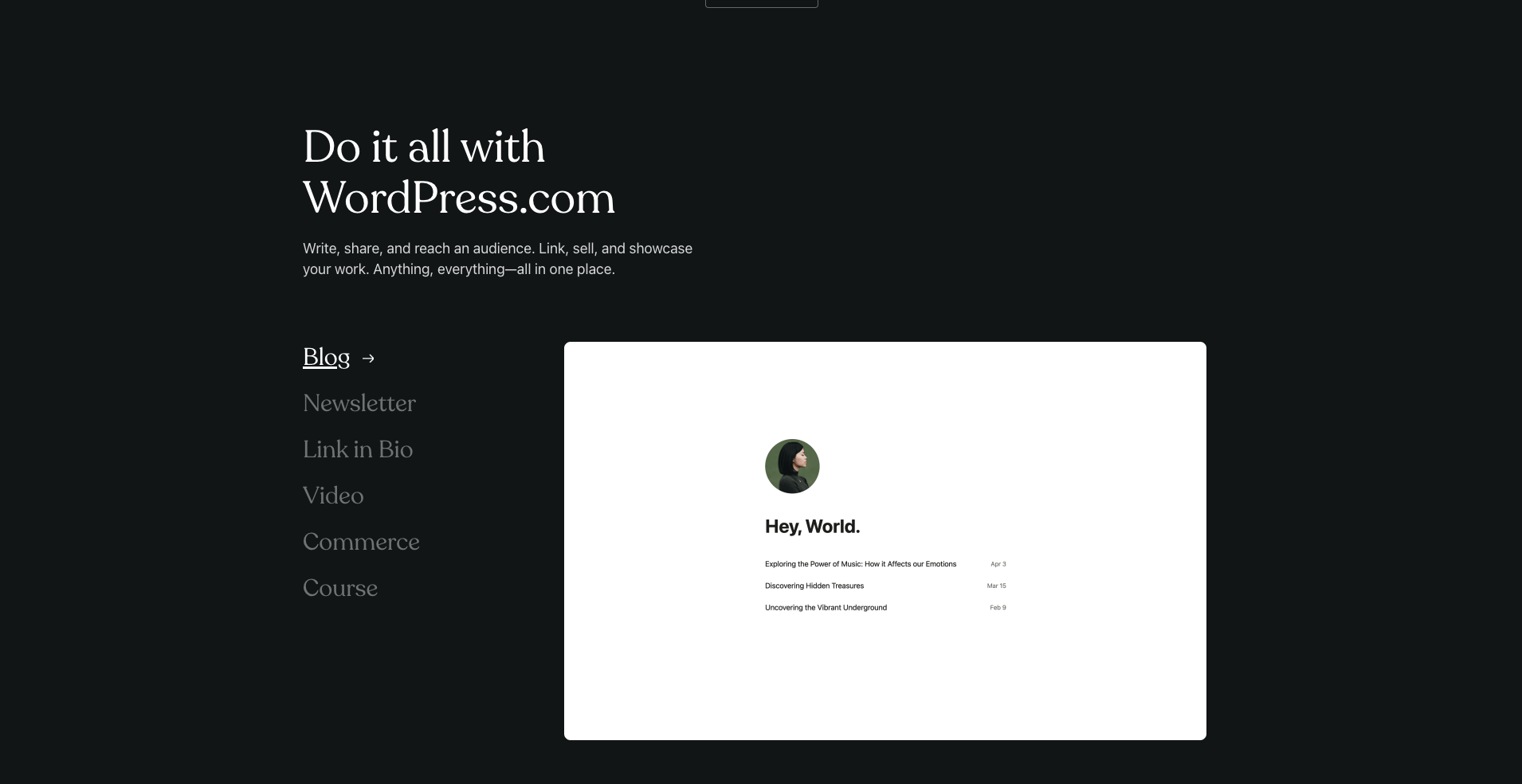
Task: Click the circular profile avatar in preview
Action: (x=792, y=466)
